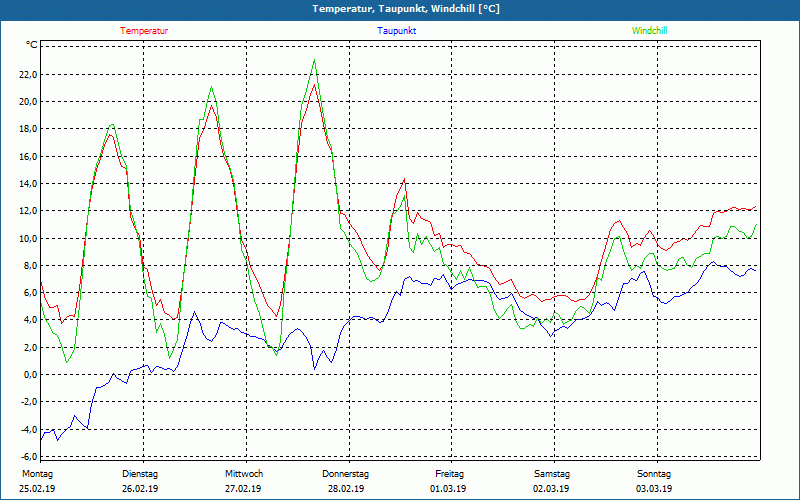The width and height of the screenshot is (800, 500).
Task: Click the 0,0 y-axis tick label
Action: (29, 374)
